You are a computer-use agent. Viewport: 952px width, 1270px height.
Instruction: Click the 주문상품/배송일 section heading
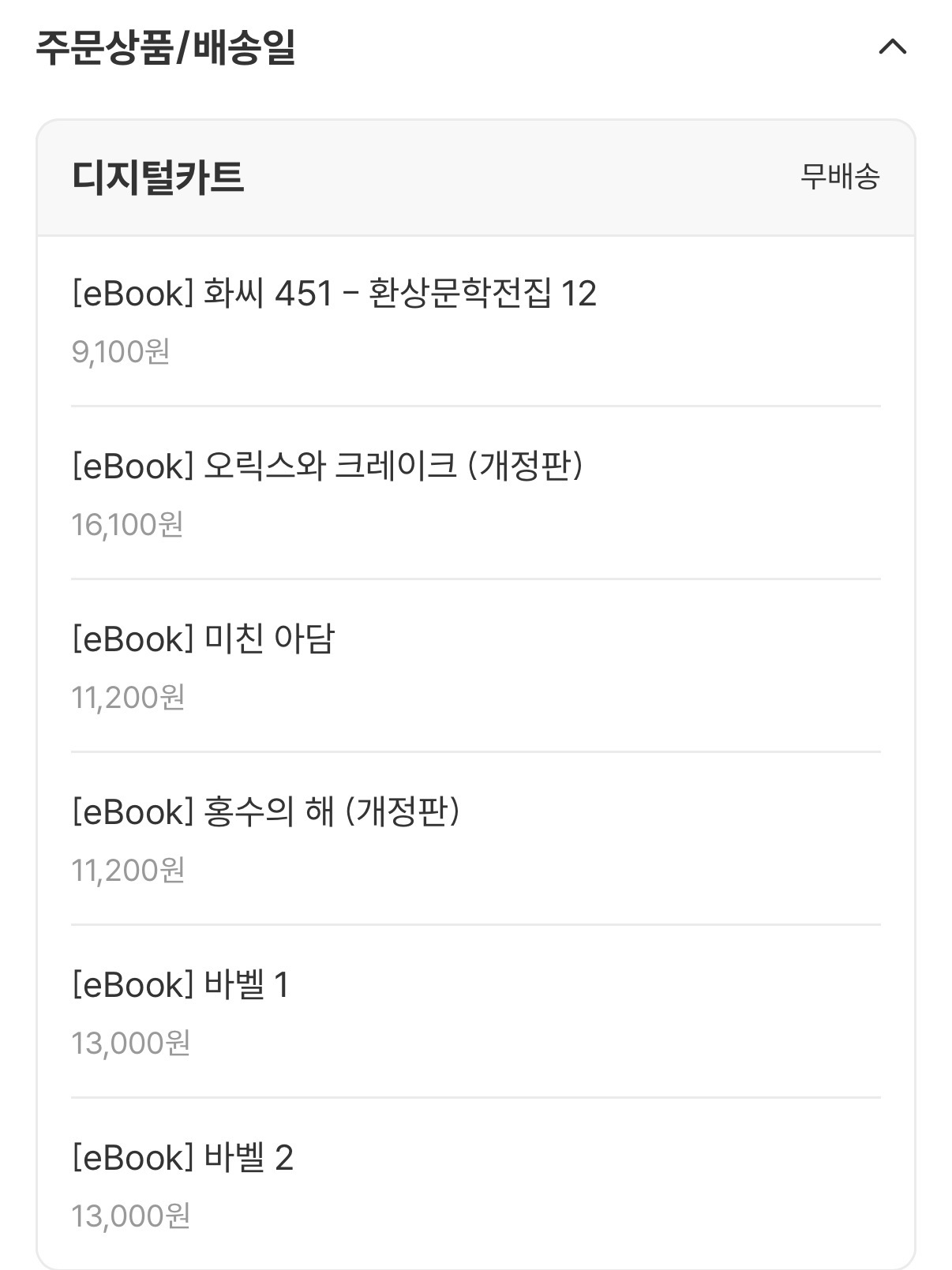click(x=166, y=47)
